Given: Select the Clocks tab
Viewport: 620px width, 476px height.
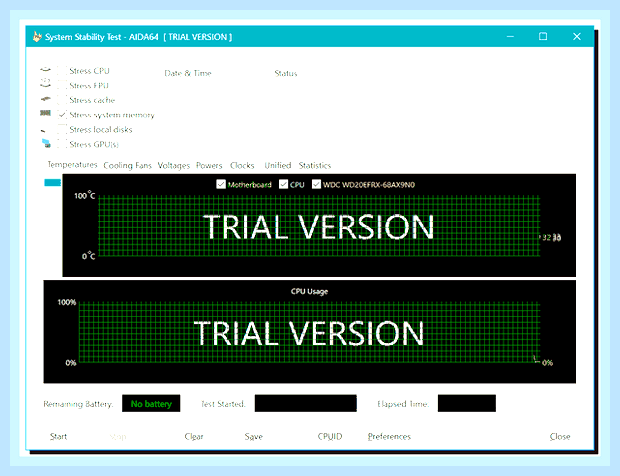Looking at the screenshot, I should click(242, 165).
